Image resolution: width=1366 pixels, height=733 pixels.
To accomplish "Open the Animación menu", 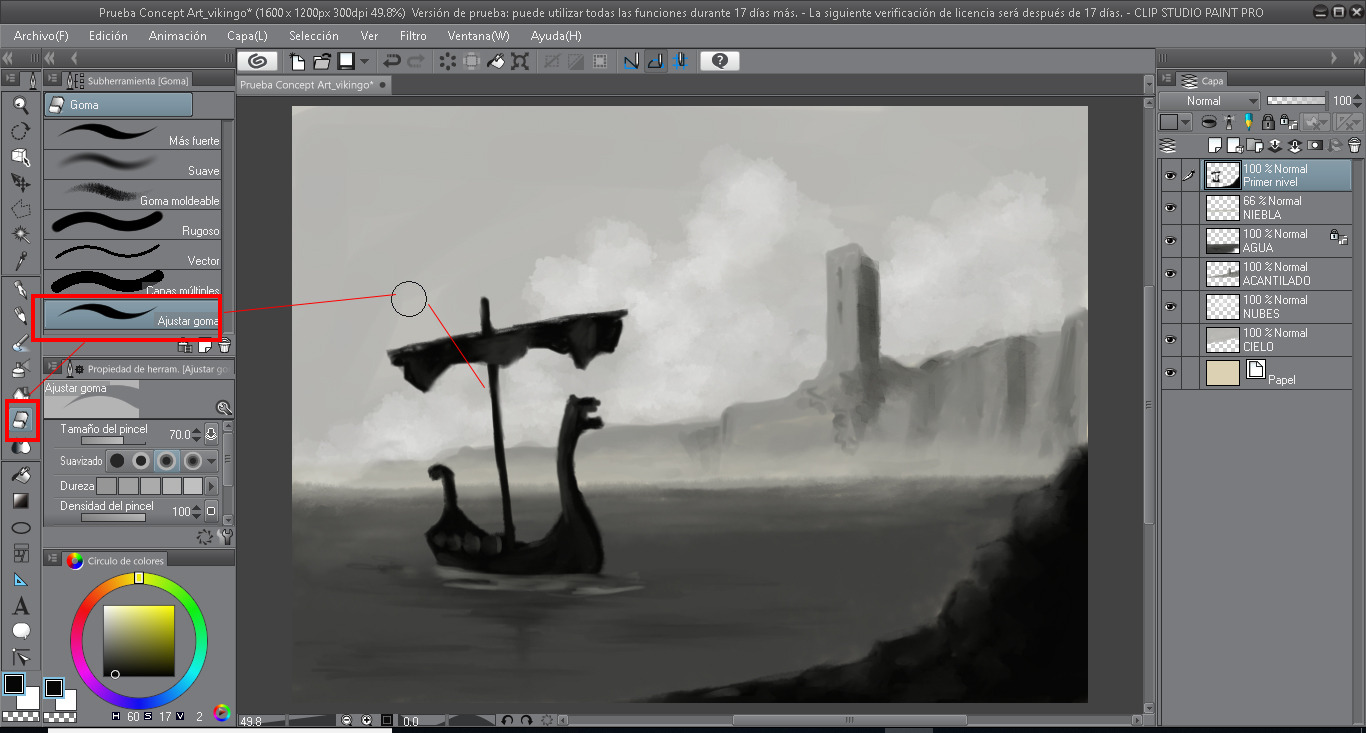I will click(178, 36).
